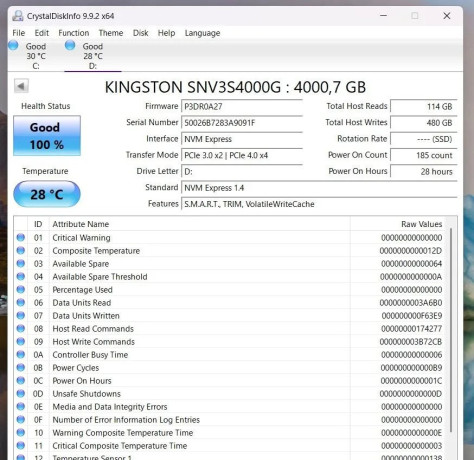Open the Theme menu
This screenshot has height=460, width=474.
pyautogui.click(x=111, y=33)
